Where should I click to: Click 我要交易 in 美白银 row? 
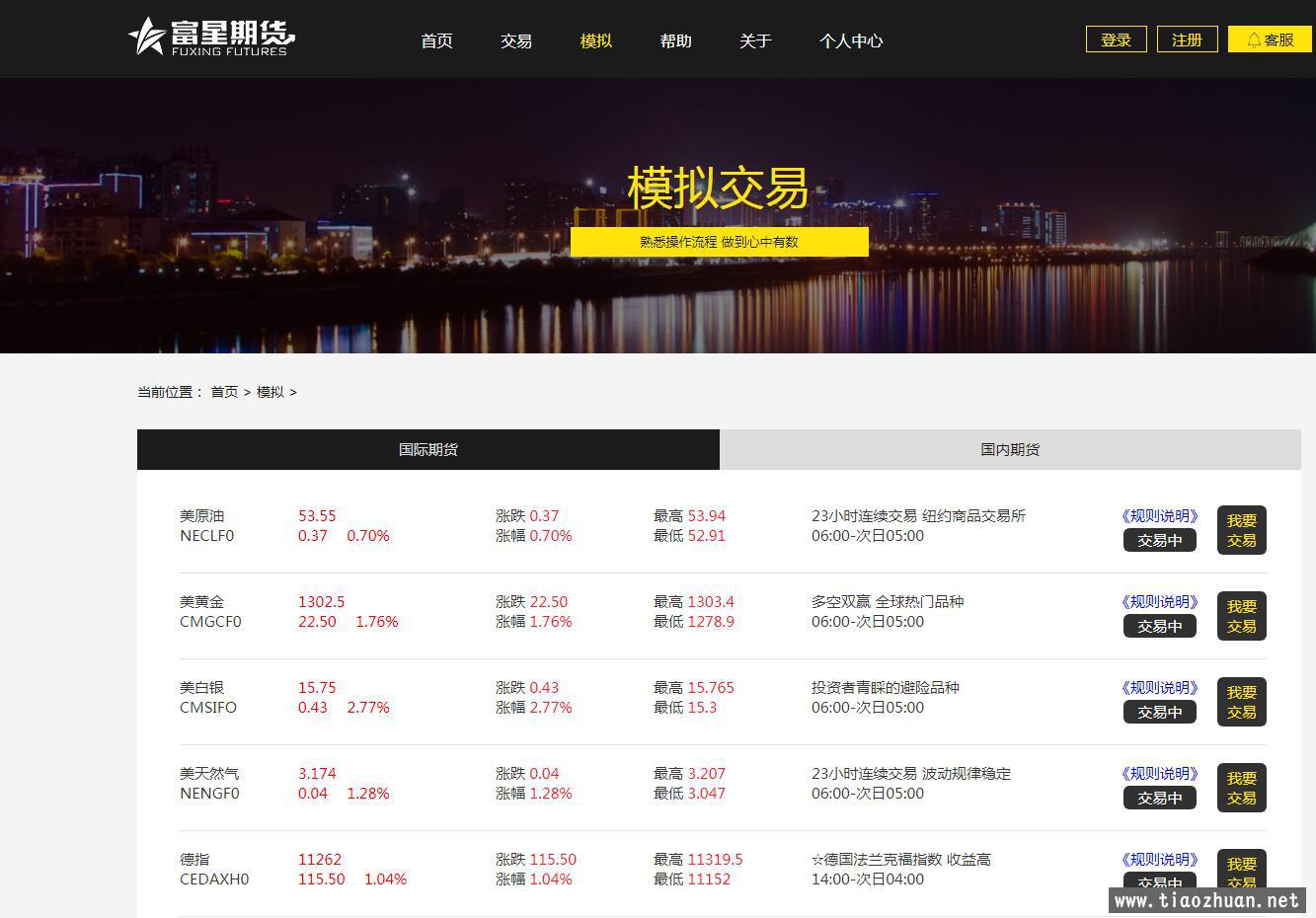(1241, 702)
